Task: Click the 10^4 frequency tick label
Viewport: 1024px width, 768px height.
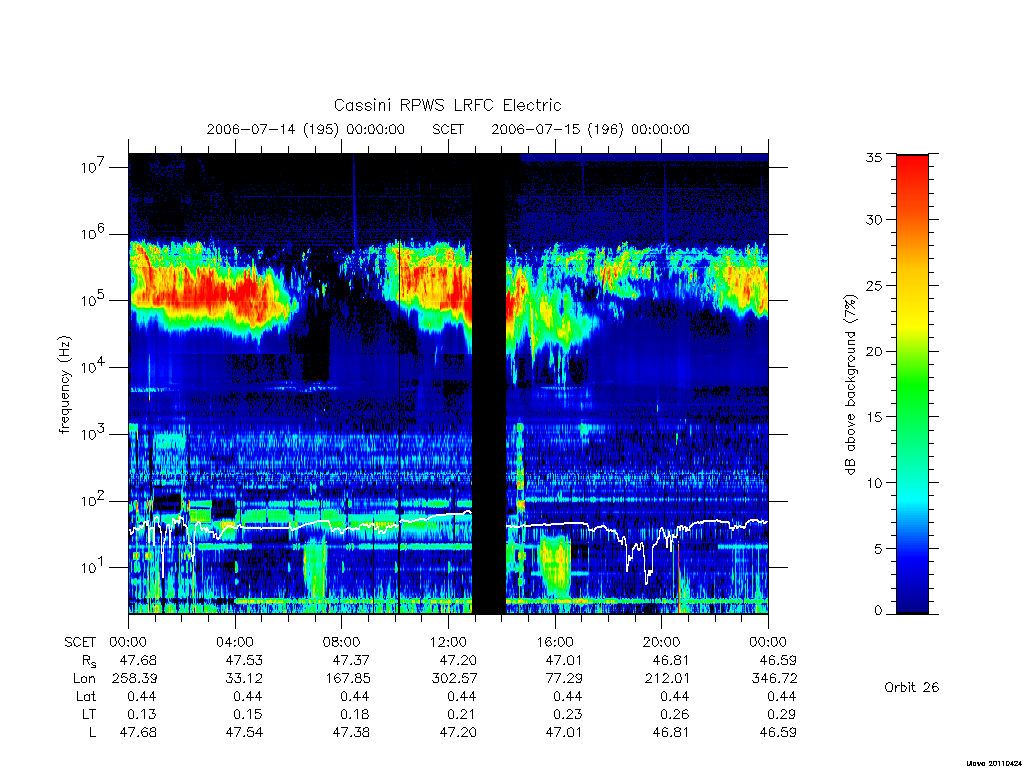Action: click(x=94, y=366)
